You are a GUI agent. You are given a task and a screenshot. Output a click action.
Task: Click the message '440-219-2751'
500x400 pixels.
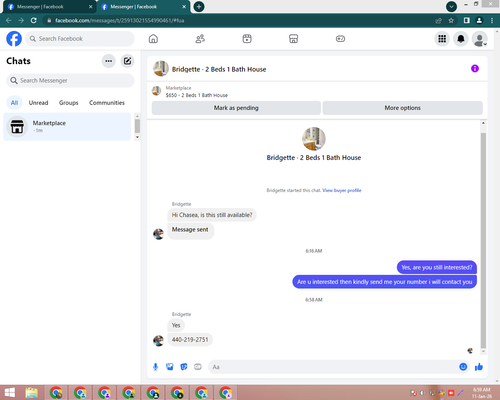pos(190,340)
